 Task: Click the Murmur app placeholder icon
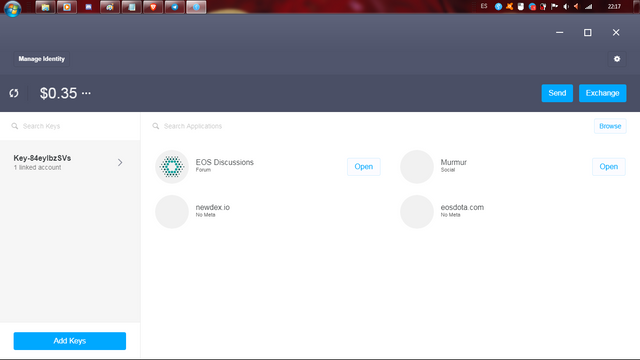[x=417, y=167]
